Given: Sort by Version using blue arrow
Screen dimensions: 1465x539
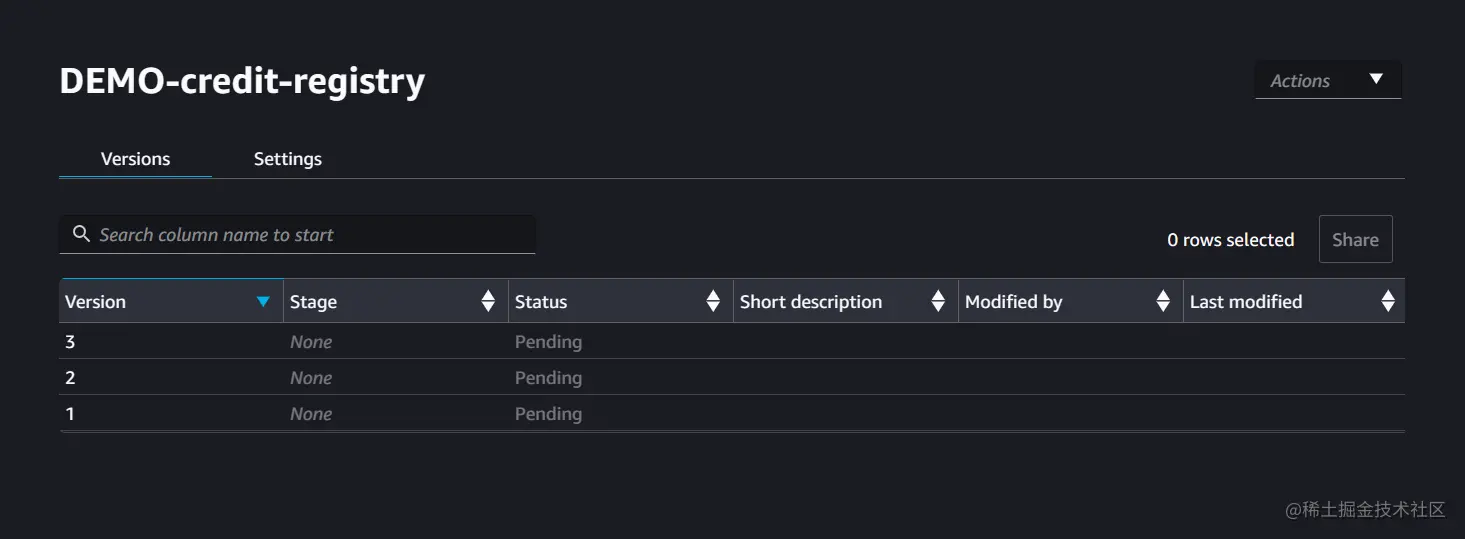Looking at the screenshot, I should 263,302.
